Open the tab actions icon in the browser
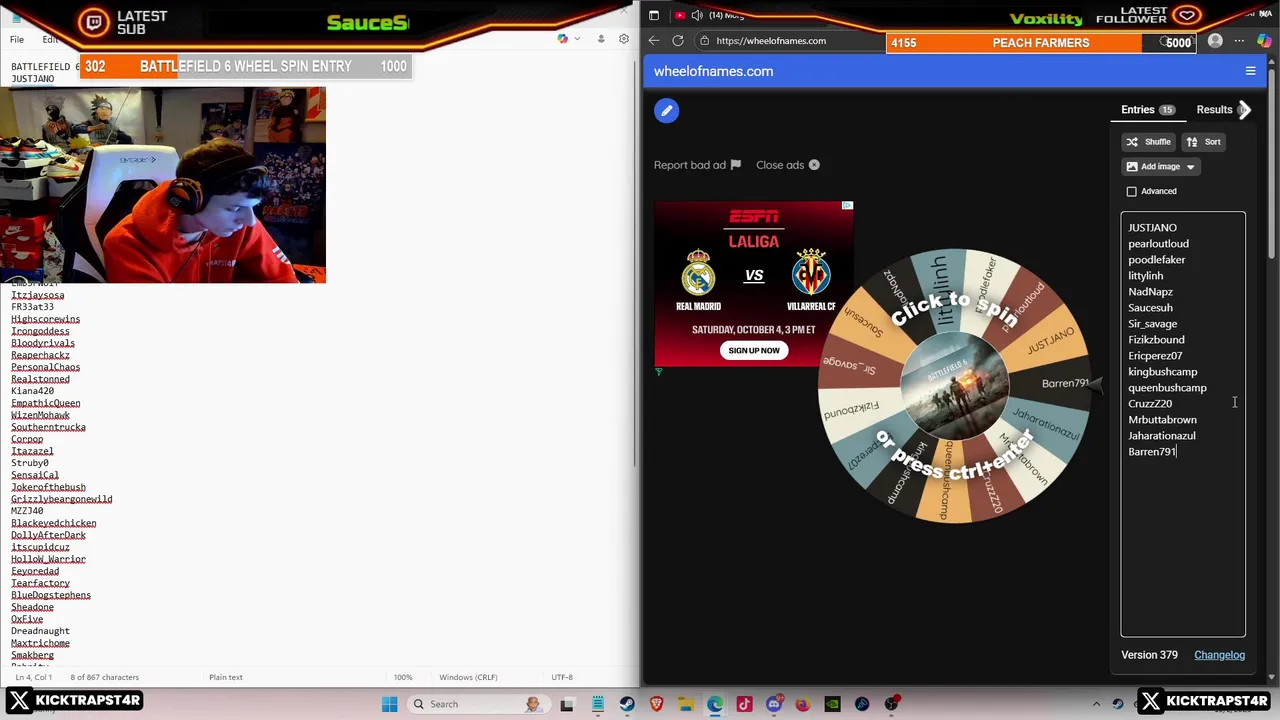 point(654,15)
